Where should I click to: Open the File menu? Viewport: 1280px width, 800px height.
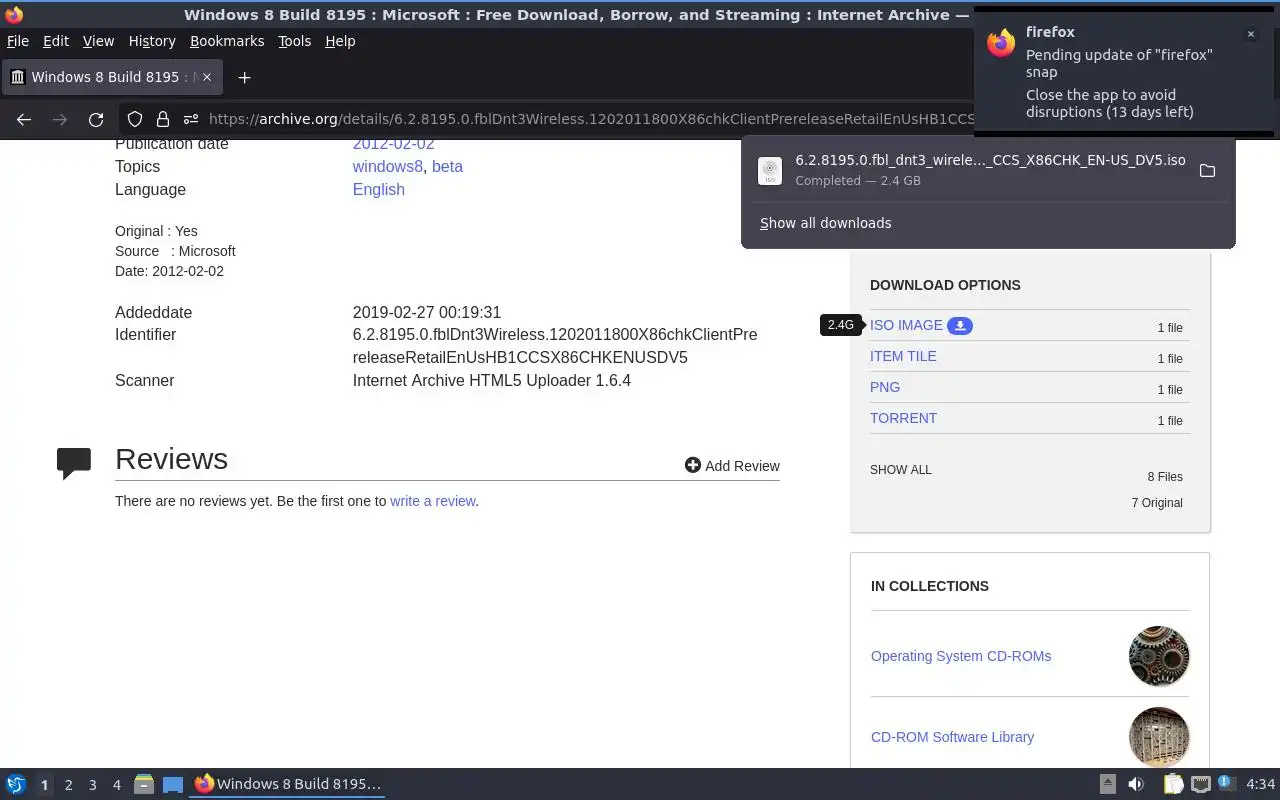point(18,41)
